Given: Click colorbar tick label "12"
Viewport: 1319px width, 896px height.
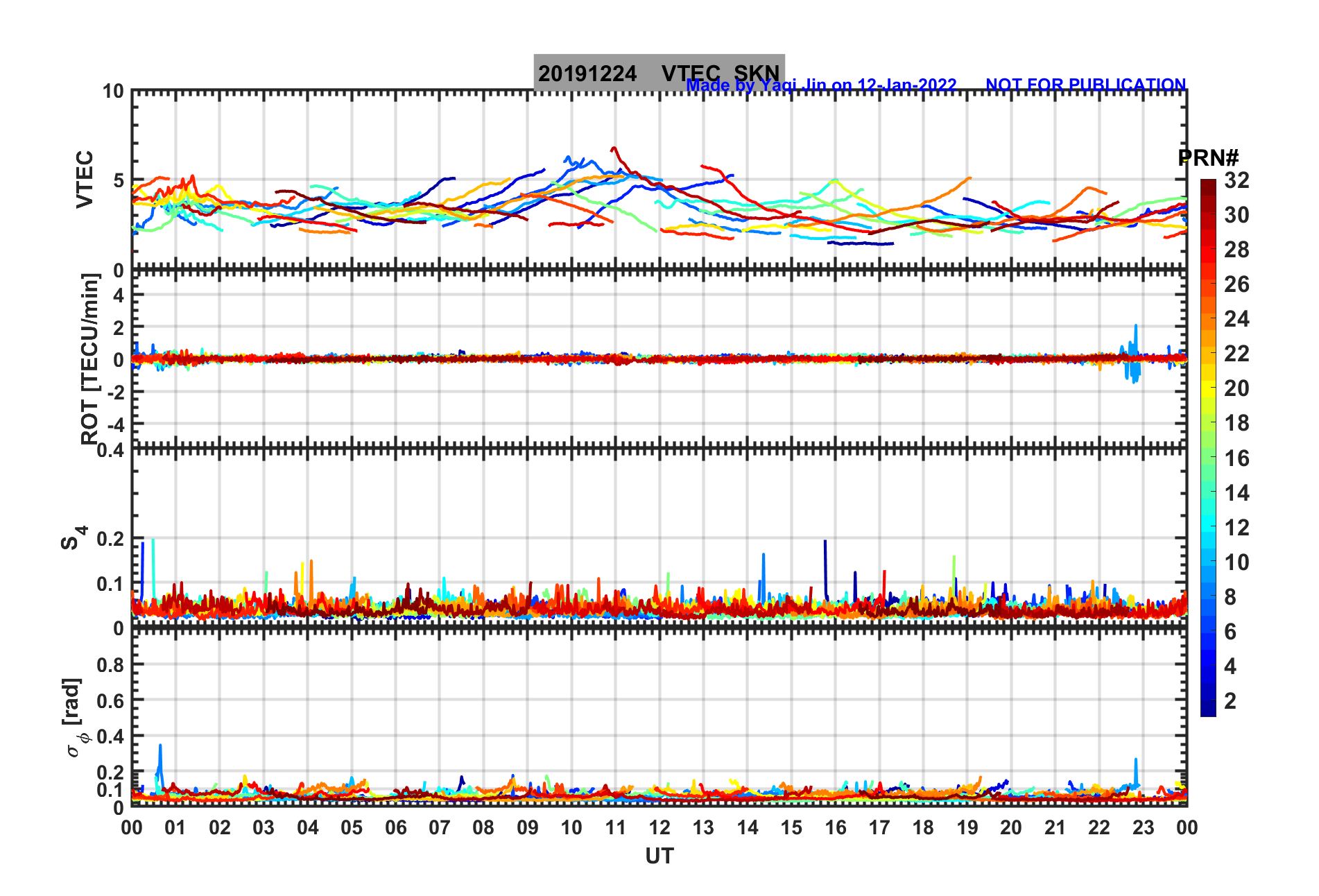Looking at the screenshot, I should [1236, 528].
